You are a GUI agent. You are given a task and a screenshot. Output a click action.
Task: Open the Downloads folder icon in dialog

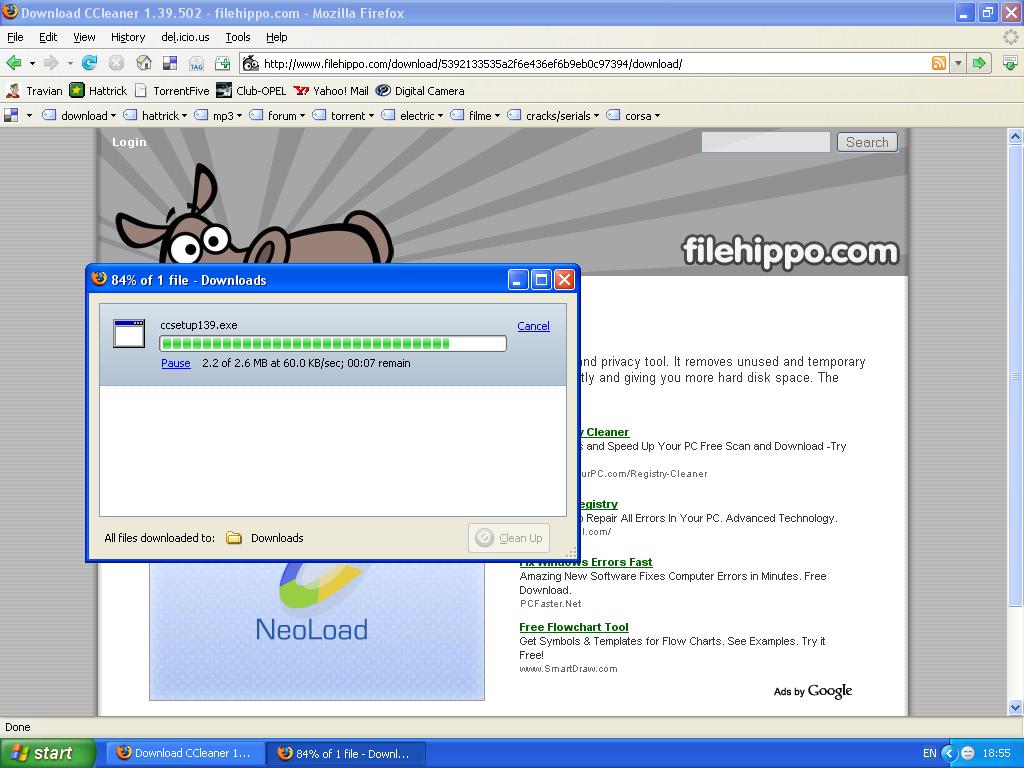click(234, 538)
